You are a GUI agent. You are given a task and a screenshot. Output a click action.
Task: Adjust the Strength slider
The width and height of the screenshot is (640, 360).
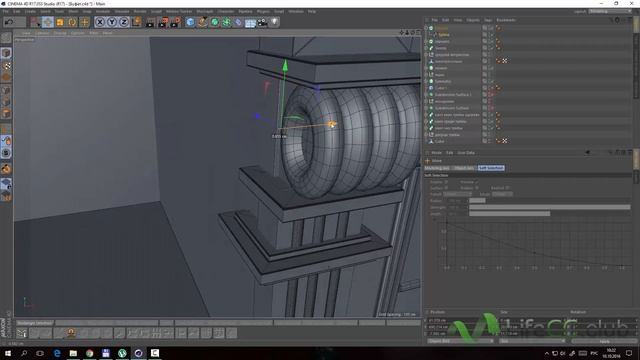(x=549, y=207)
